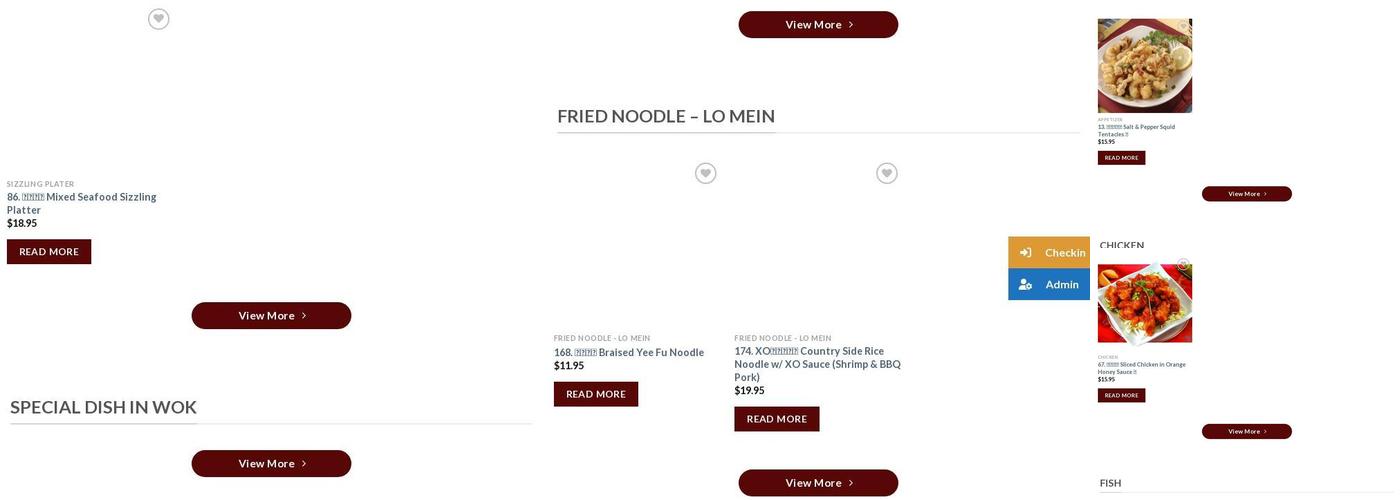The image size is (1400, 500).
Task: Expand View More below Sizzling Platter item
Action: [x=271, y=316]
